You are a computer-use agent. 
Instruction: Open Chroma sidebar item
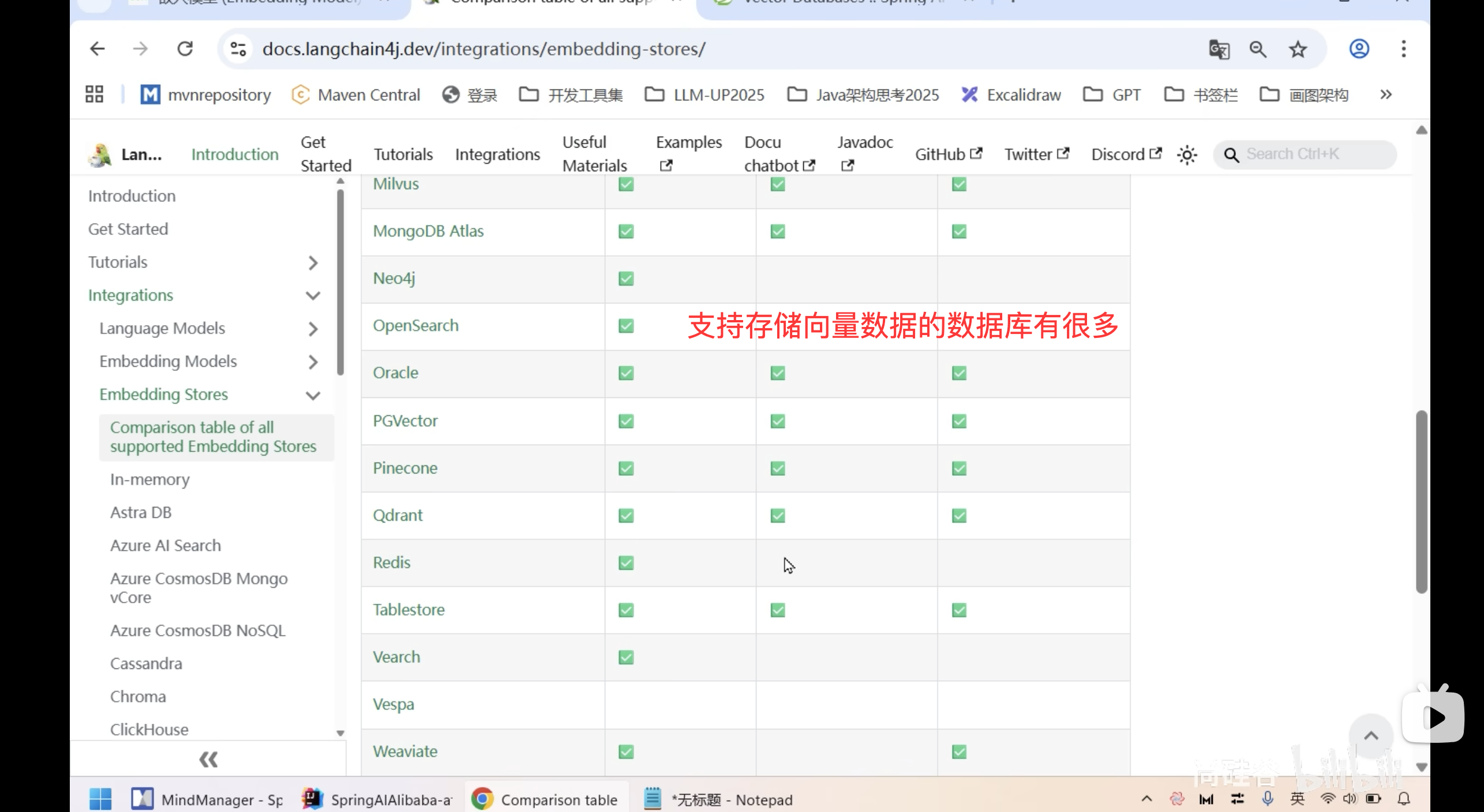[138, 697]
